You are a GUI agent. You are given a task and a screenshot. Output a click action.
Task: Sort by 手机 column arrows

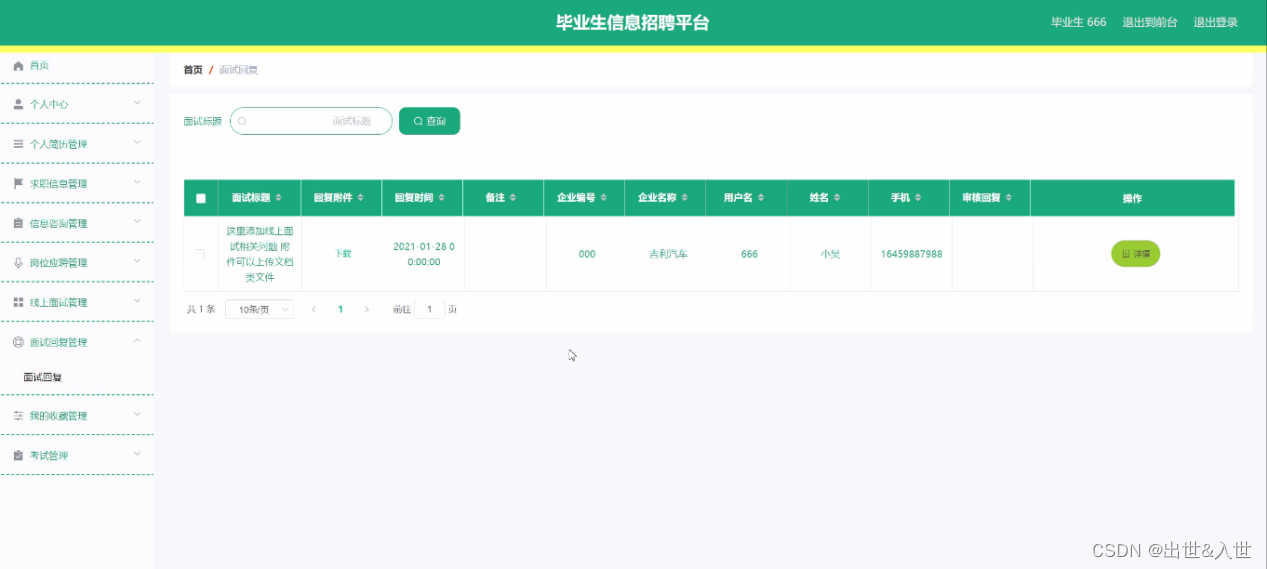point(918,198)
